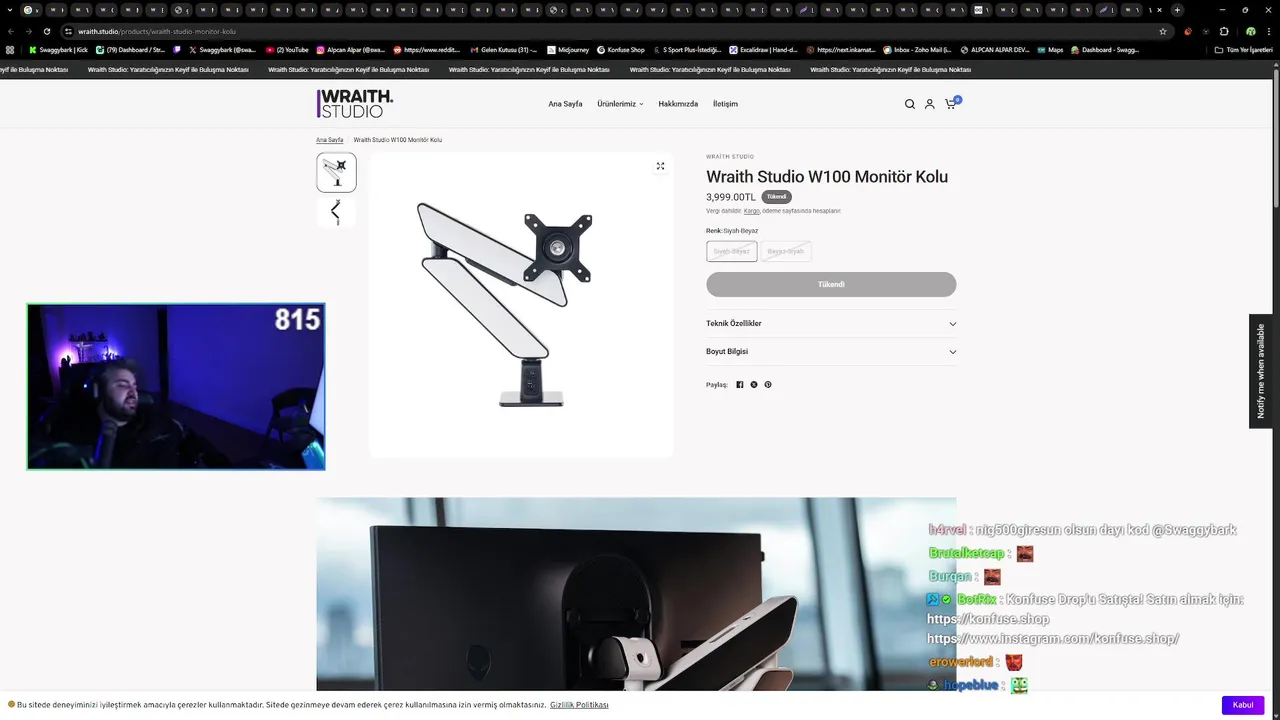This screenshot has height=720, width=1280.
Task: Open the shopping cart icon
Action: coord(950,104)
